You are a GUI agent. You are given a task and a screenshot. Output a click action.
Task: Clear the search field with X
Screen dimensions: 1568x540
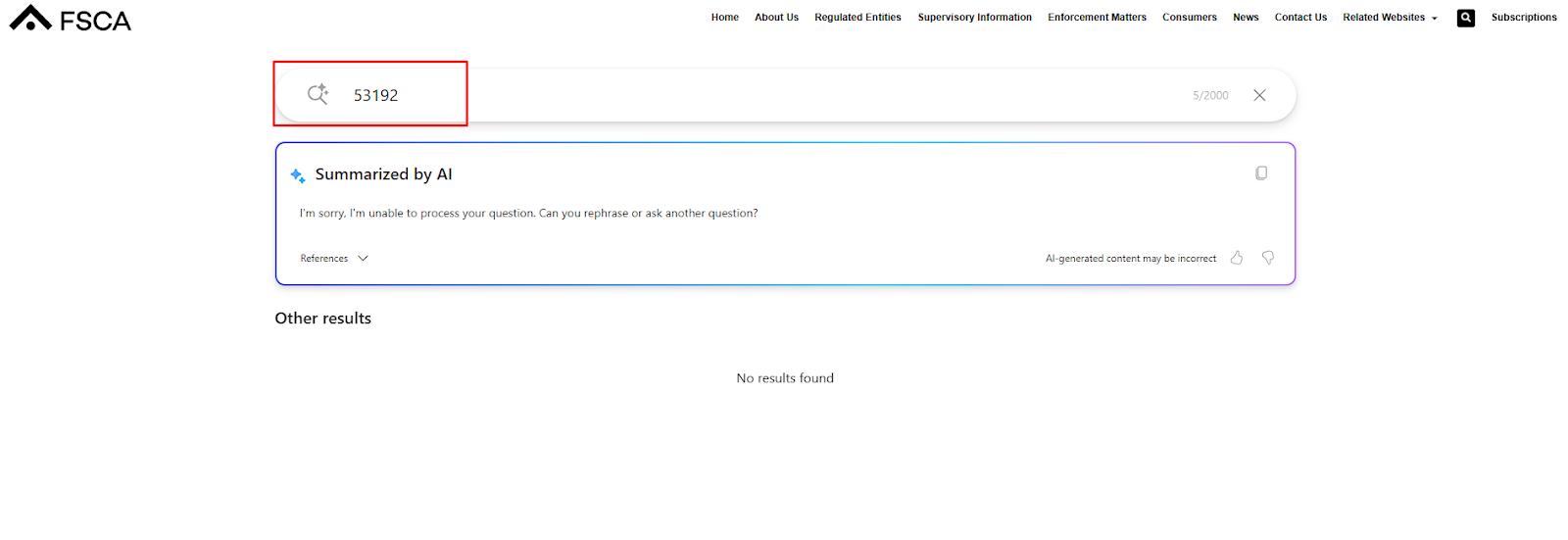pyautogui.click(x=1259, y=95)
